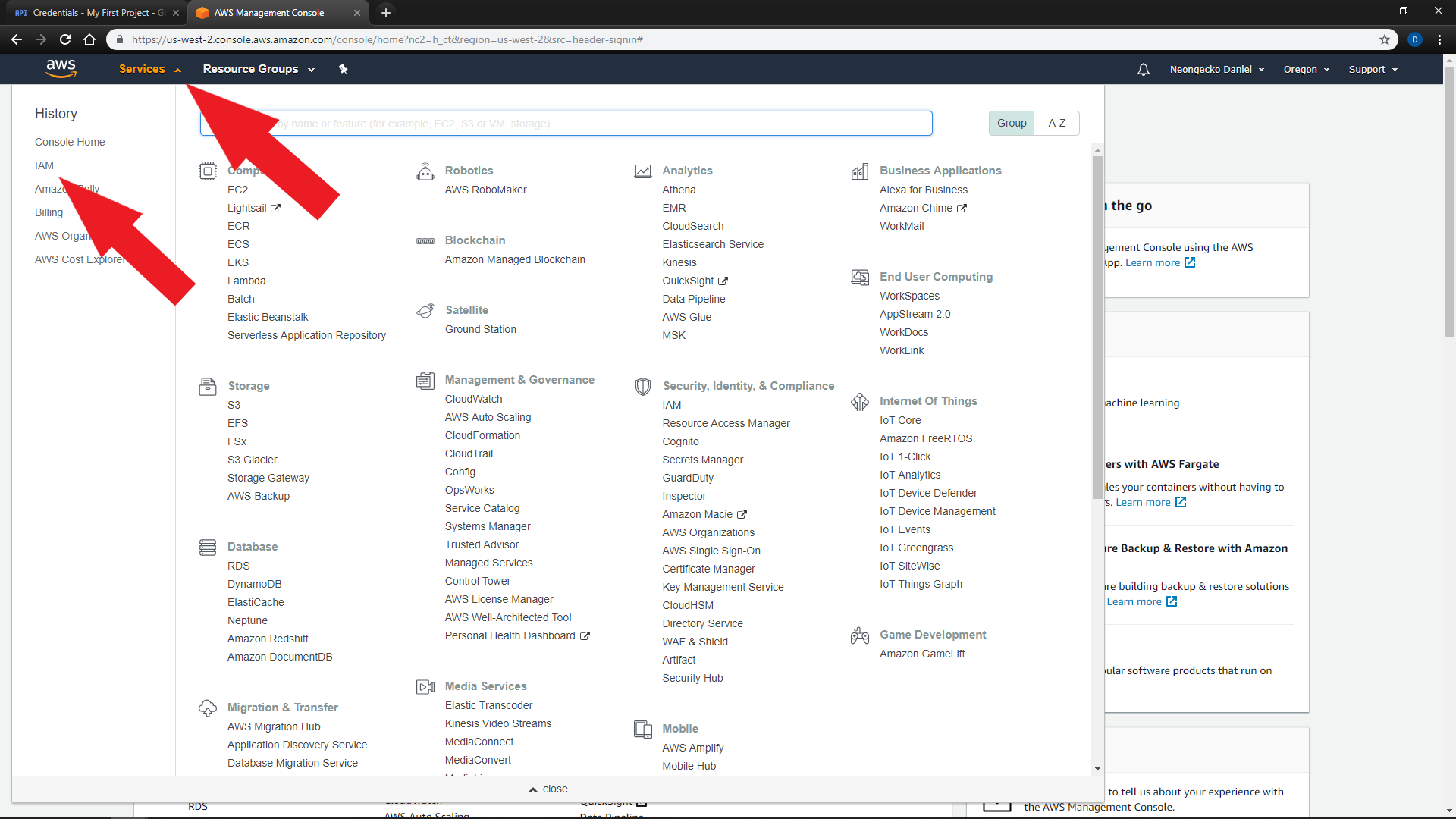
Task: Click the browser home icon
Action: [89, 39]
